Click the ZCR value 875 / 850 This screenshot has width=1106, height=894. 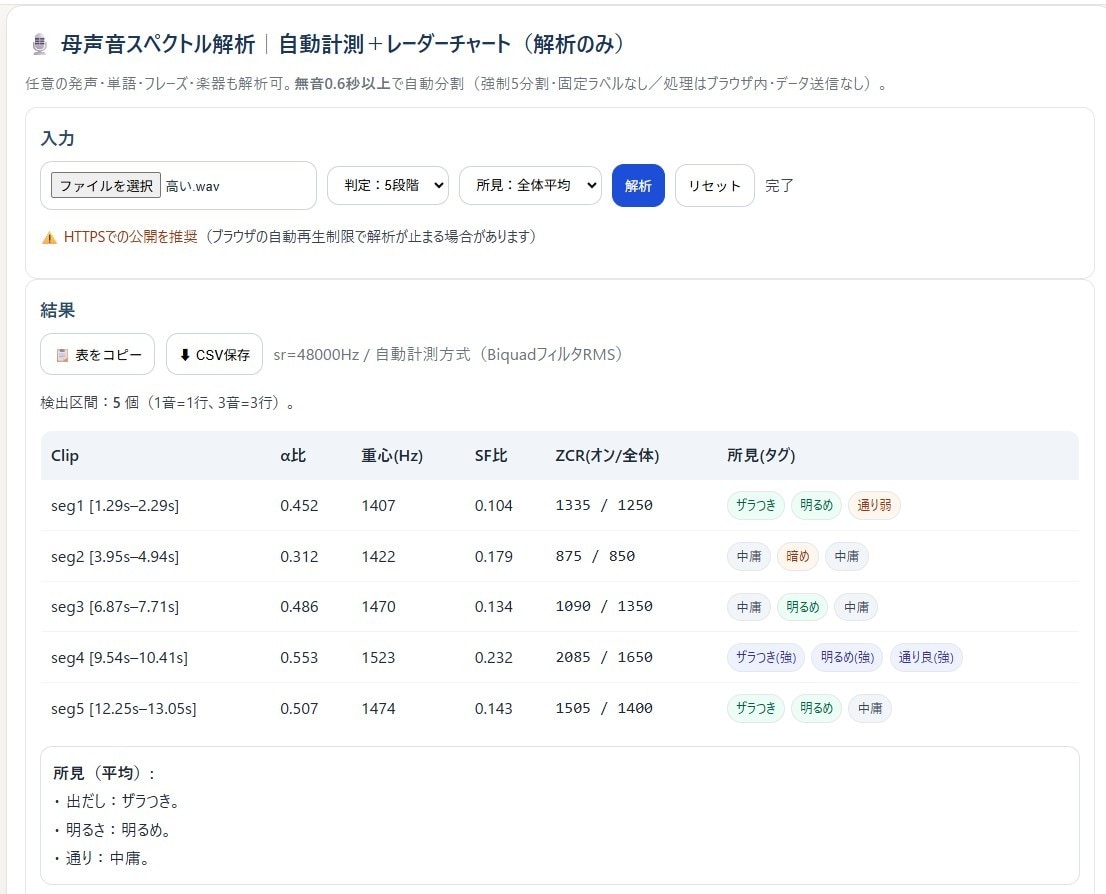pos(595,556)
